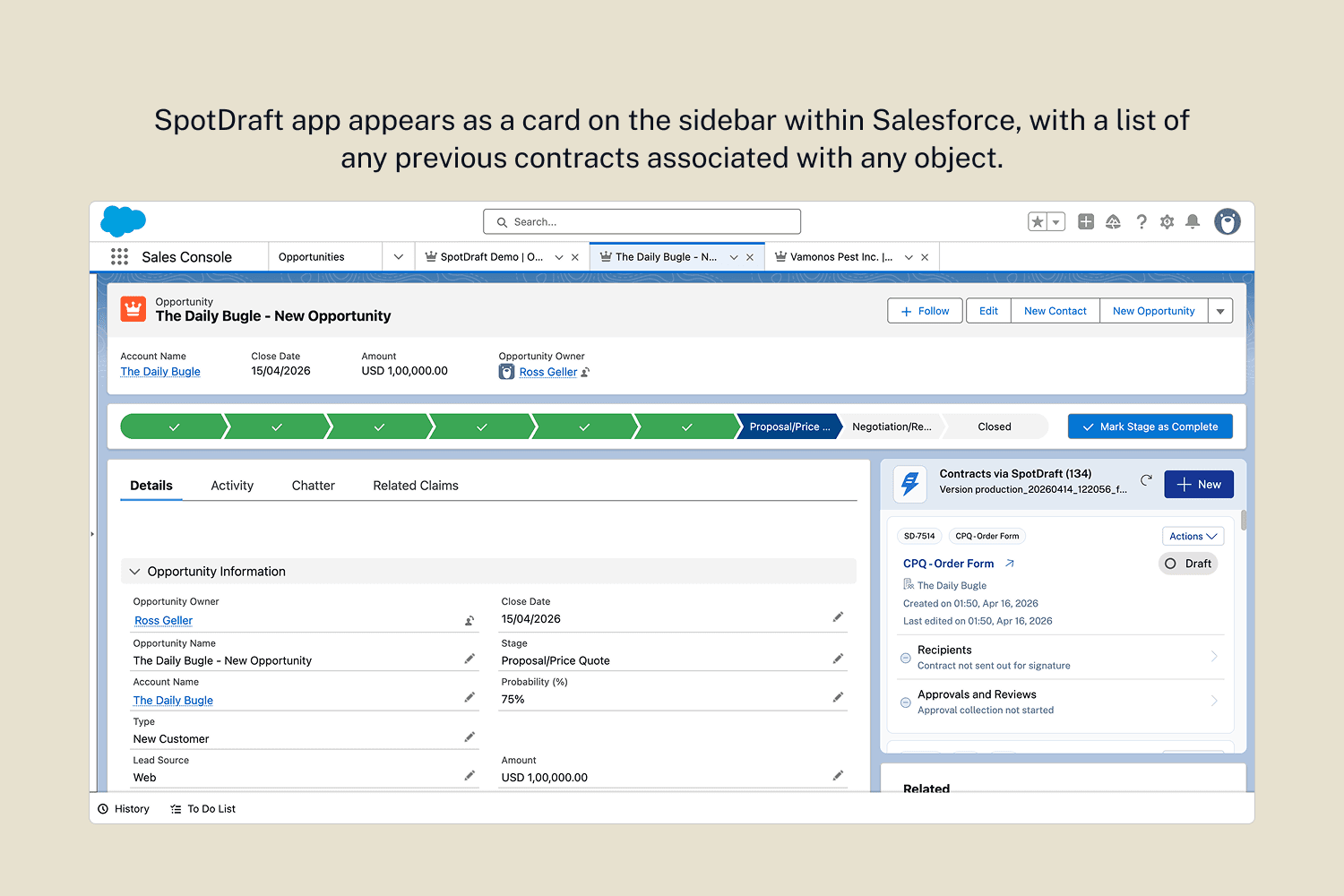Click the SpotDraft lightning bolt logo
The height and width of the screenshot is (896, 1344).
[x=910, y=484]
